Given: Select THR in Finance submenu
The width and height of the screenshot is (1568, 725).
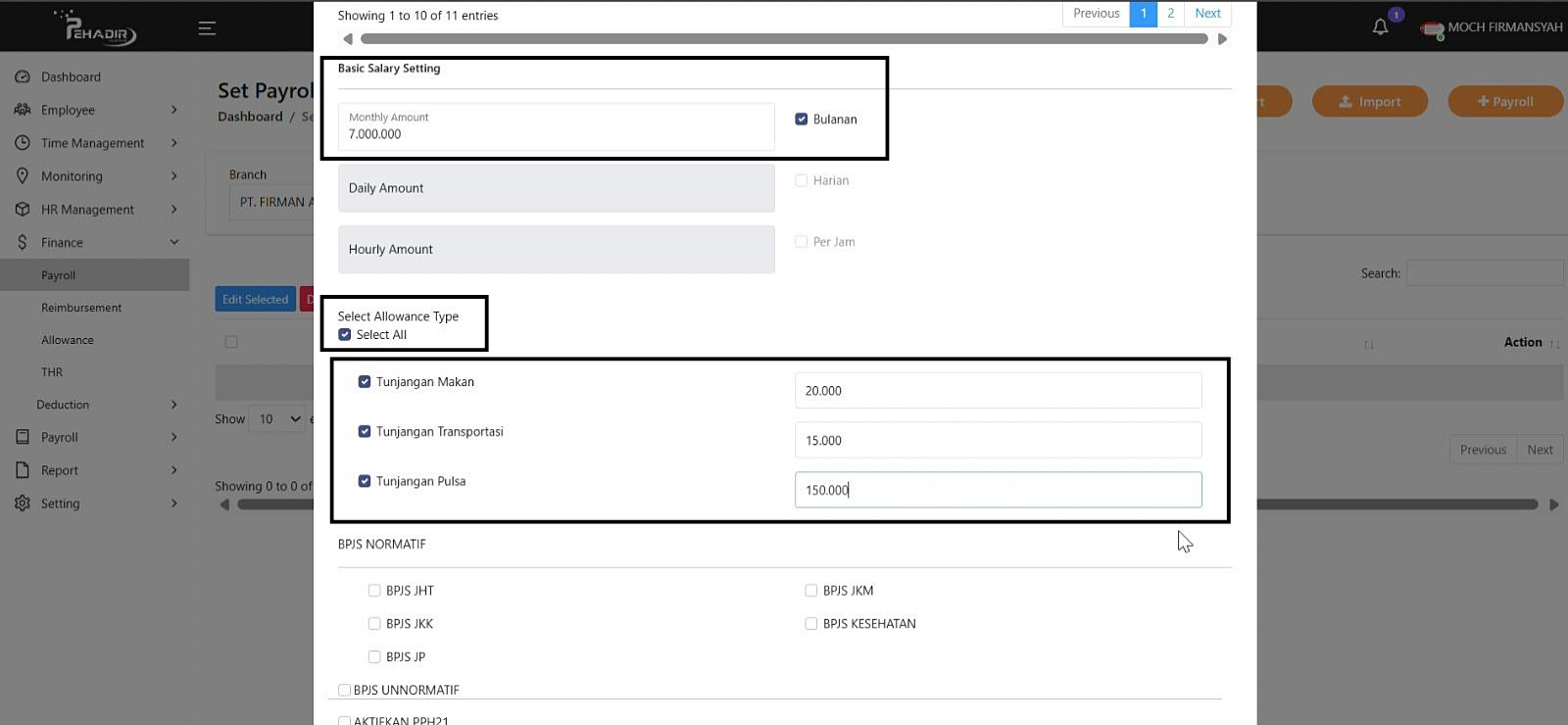Looking at the screenshot, I should pyautogui.click(x=52, y=372).
